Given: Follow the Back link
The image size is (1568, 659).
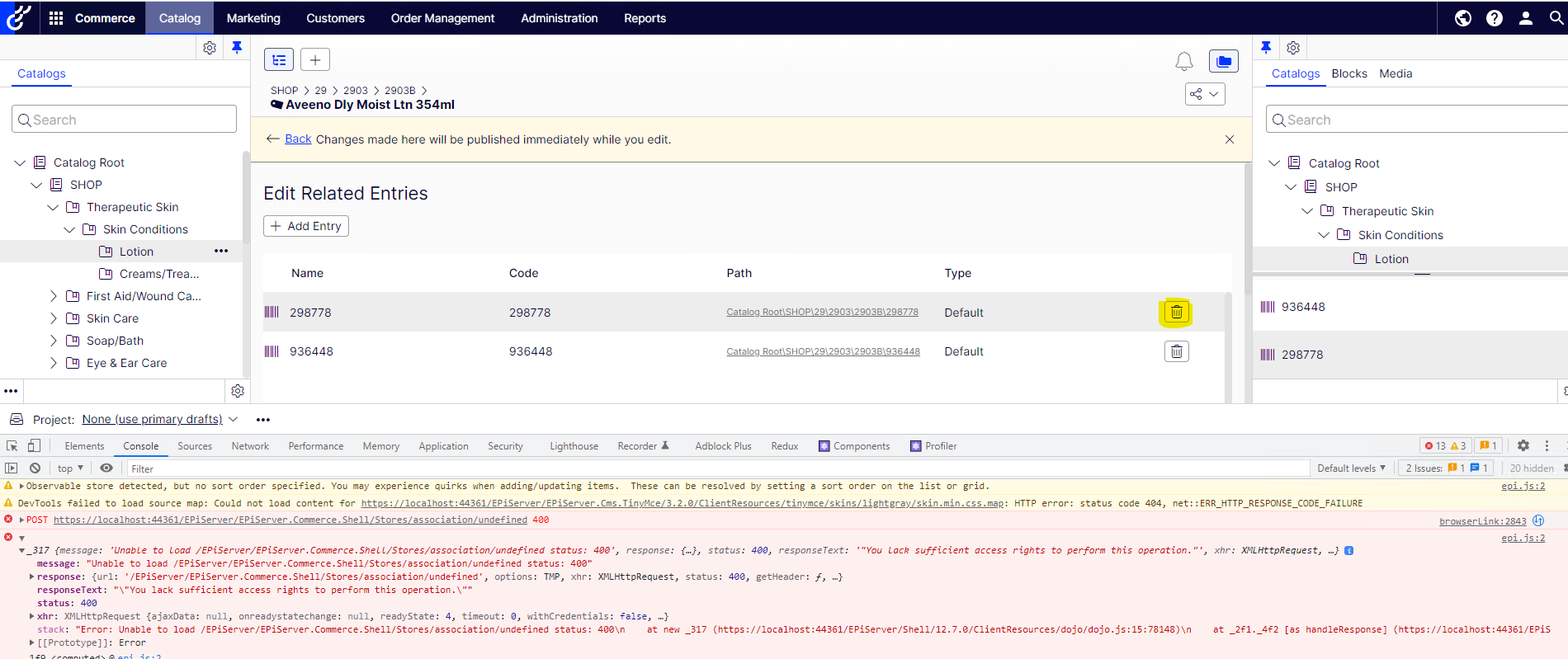Looking at the screenshot, I should (298, 139).
